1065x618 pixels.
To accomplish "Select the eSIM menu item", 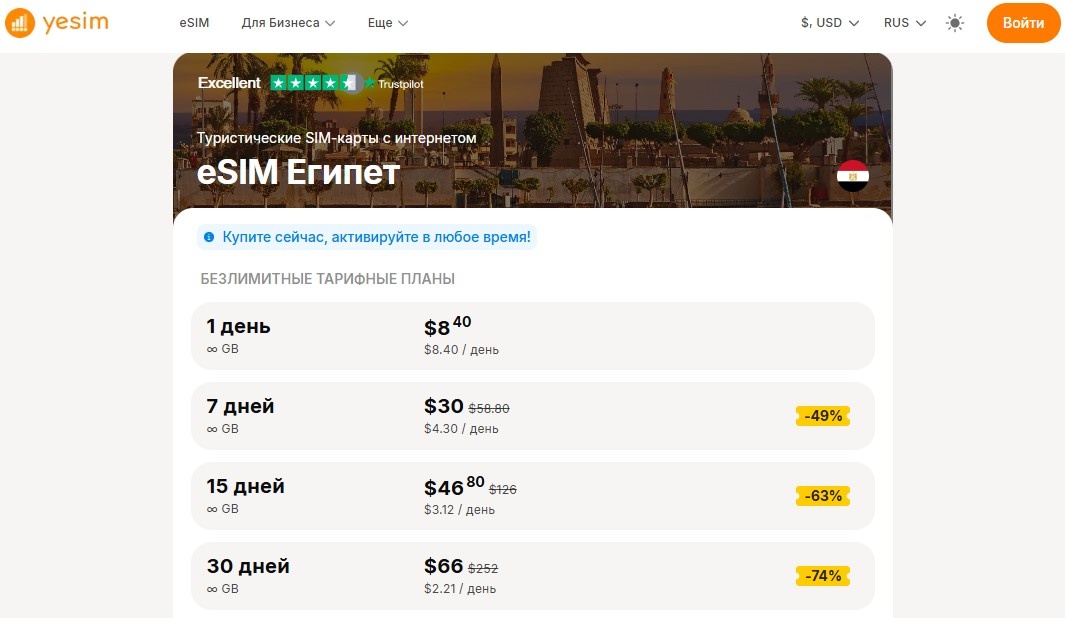I will 194,22.
